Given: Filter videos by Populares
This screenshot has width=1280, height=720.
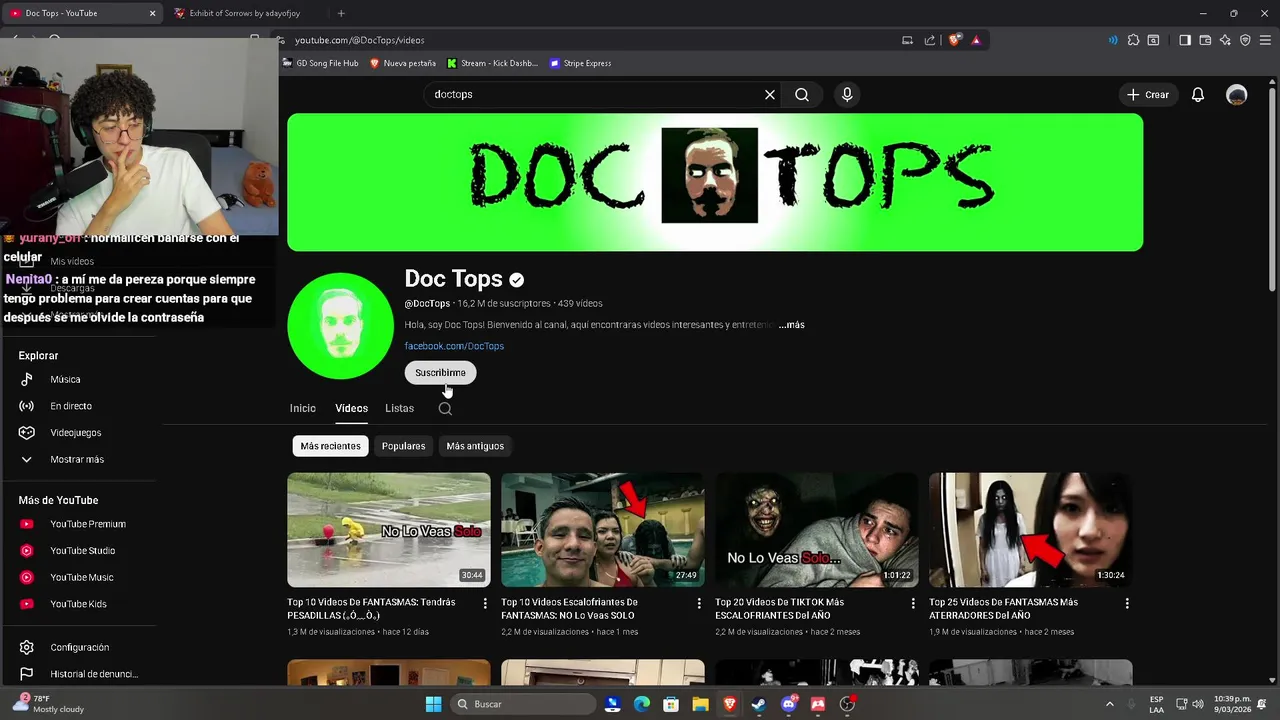Looking at the screenshot, I should click(x=403, y=446).
